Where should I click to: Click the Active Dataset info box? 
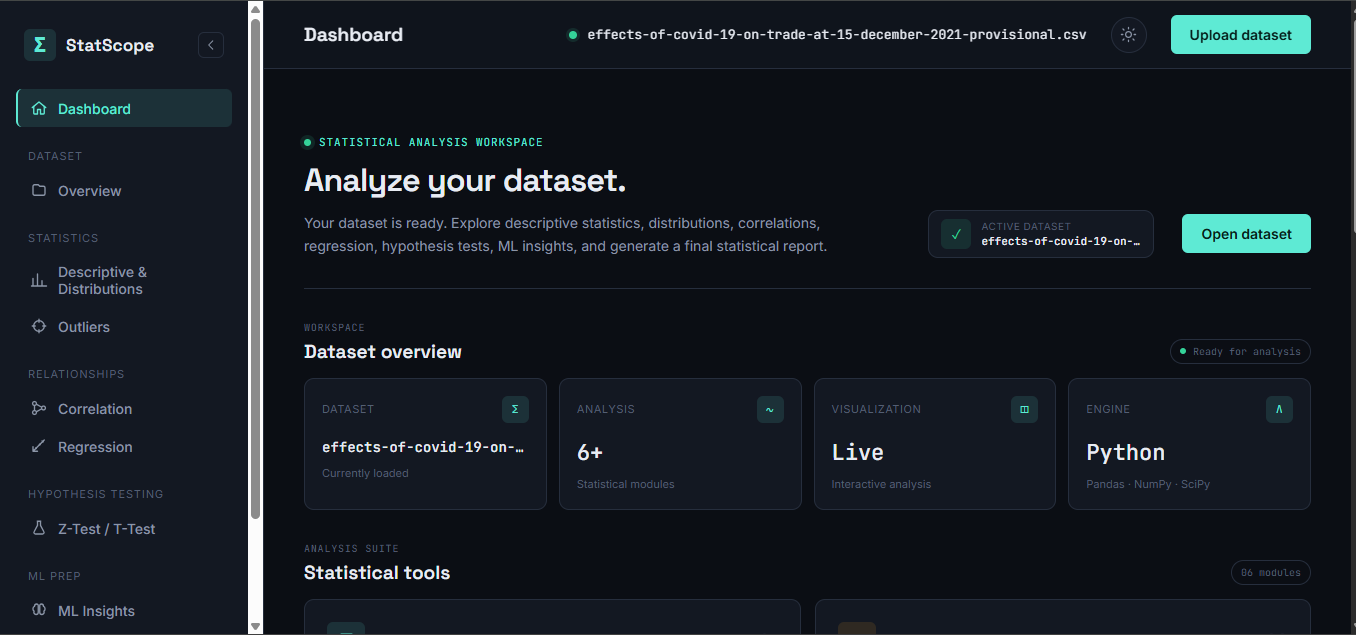[x=1041, y=234]
